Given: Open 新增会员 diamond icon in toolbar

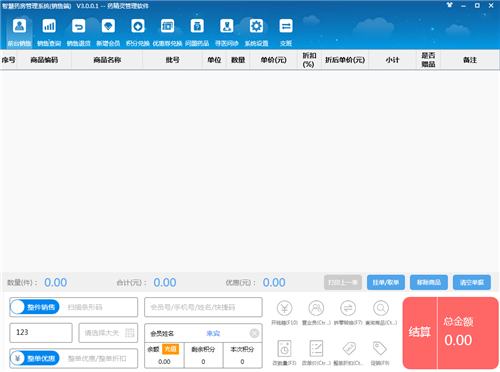Looking at the screenshot, I should pyautogui.click(x=108, y=26).
